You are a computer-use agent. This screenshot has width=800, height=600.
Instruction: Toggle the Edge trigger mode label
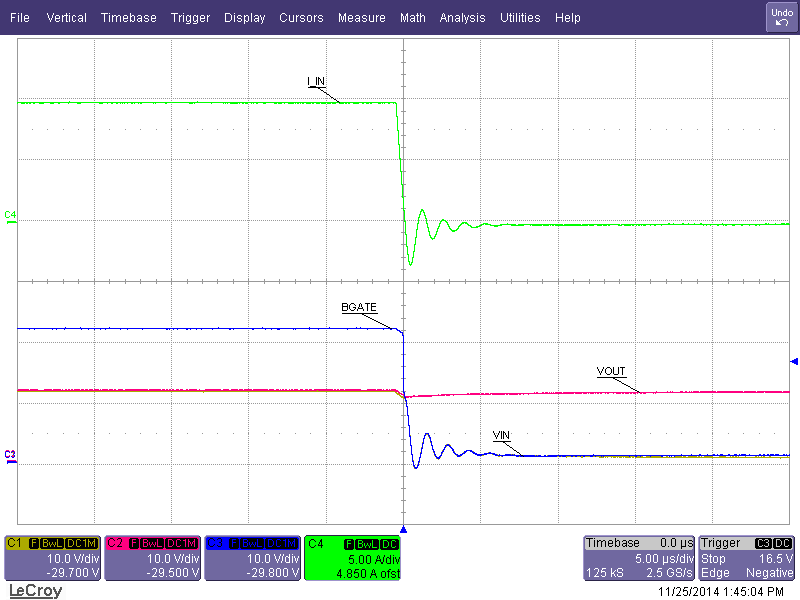[x=714, y=573]
